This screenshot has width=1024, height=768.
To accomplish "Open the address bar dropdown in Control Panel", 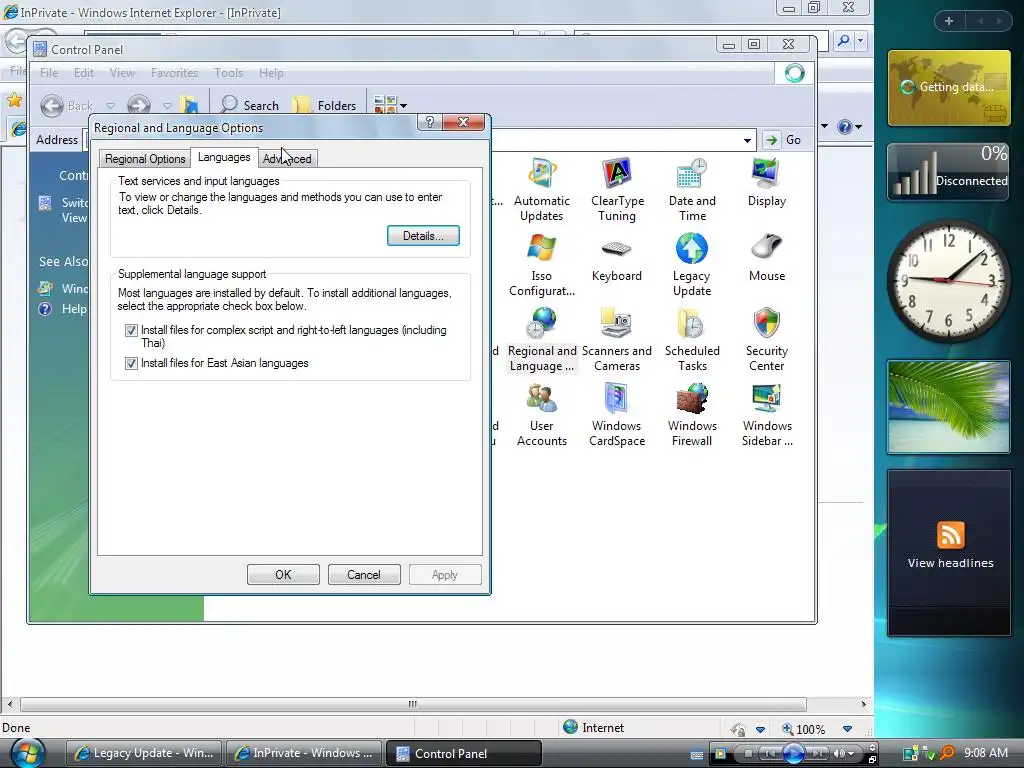I will pyautogui.click(x=747, y=140).
